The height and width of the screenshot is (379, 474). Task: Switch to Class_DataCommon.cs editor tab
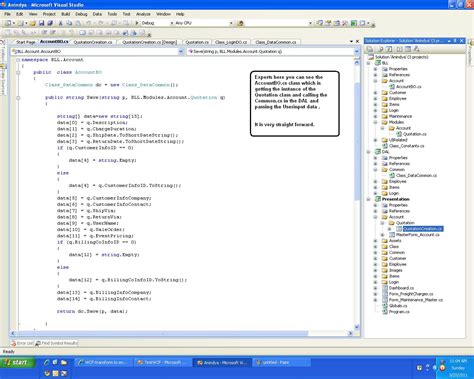pyautogui.click(x=276, y=42)
